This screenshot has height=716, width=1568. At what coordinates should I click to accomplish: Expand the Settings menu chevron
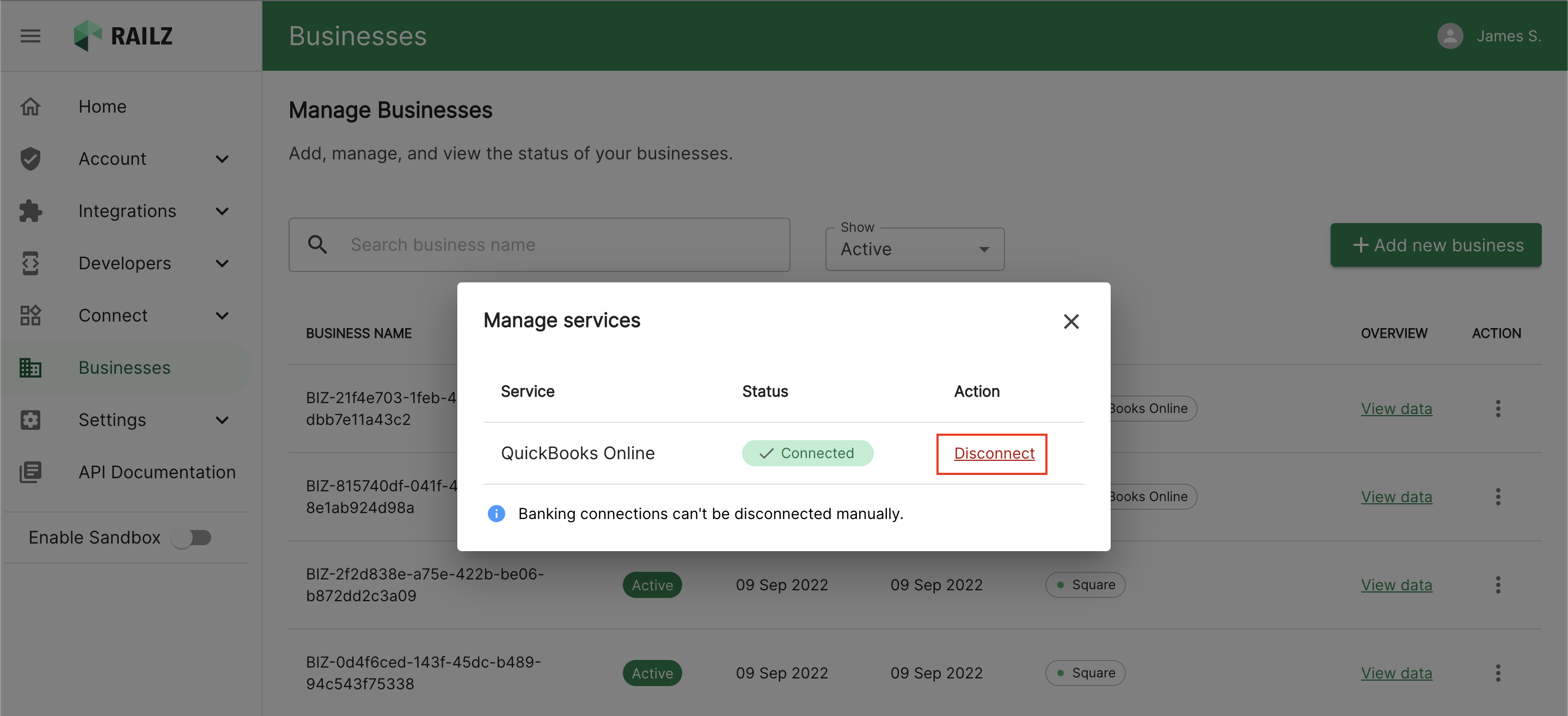(222, 419)
